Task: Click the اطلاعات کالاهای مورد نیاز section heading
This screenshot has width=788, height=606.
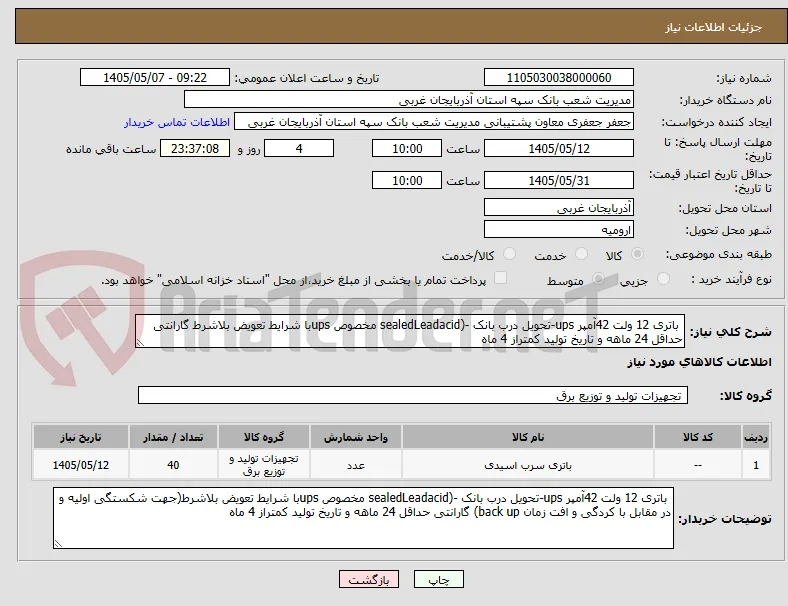Action: click(x=699, y=362)
